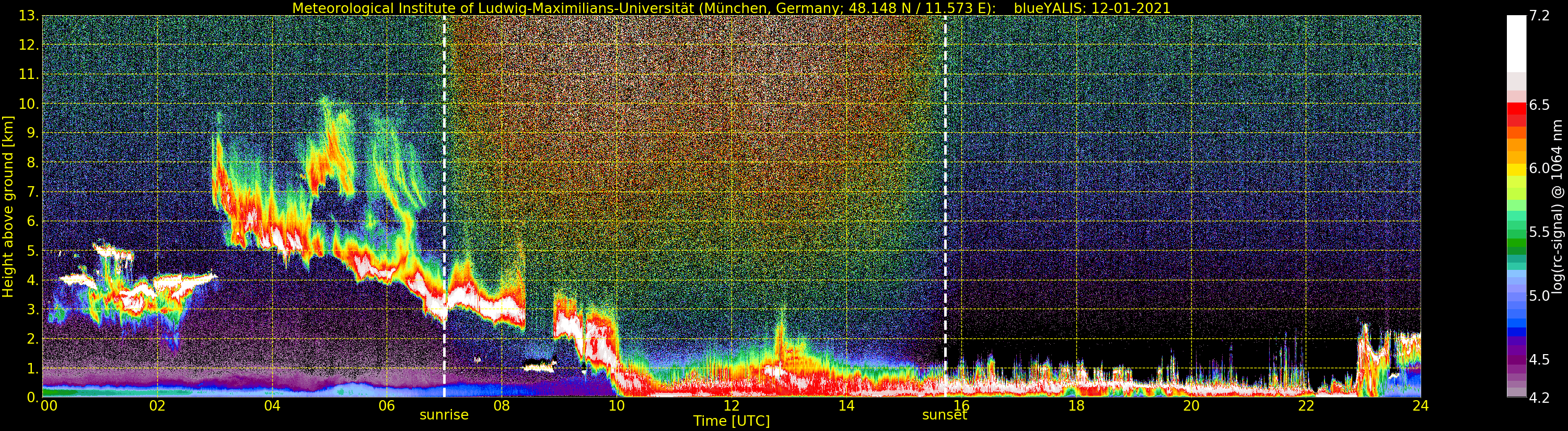This screenshot has height=431, width=1568.
Task: Click the red colorbar segment near 6.5
Action: click(x=1516, y=108)
